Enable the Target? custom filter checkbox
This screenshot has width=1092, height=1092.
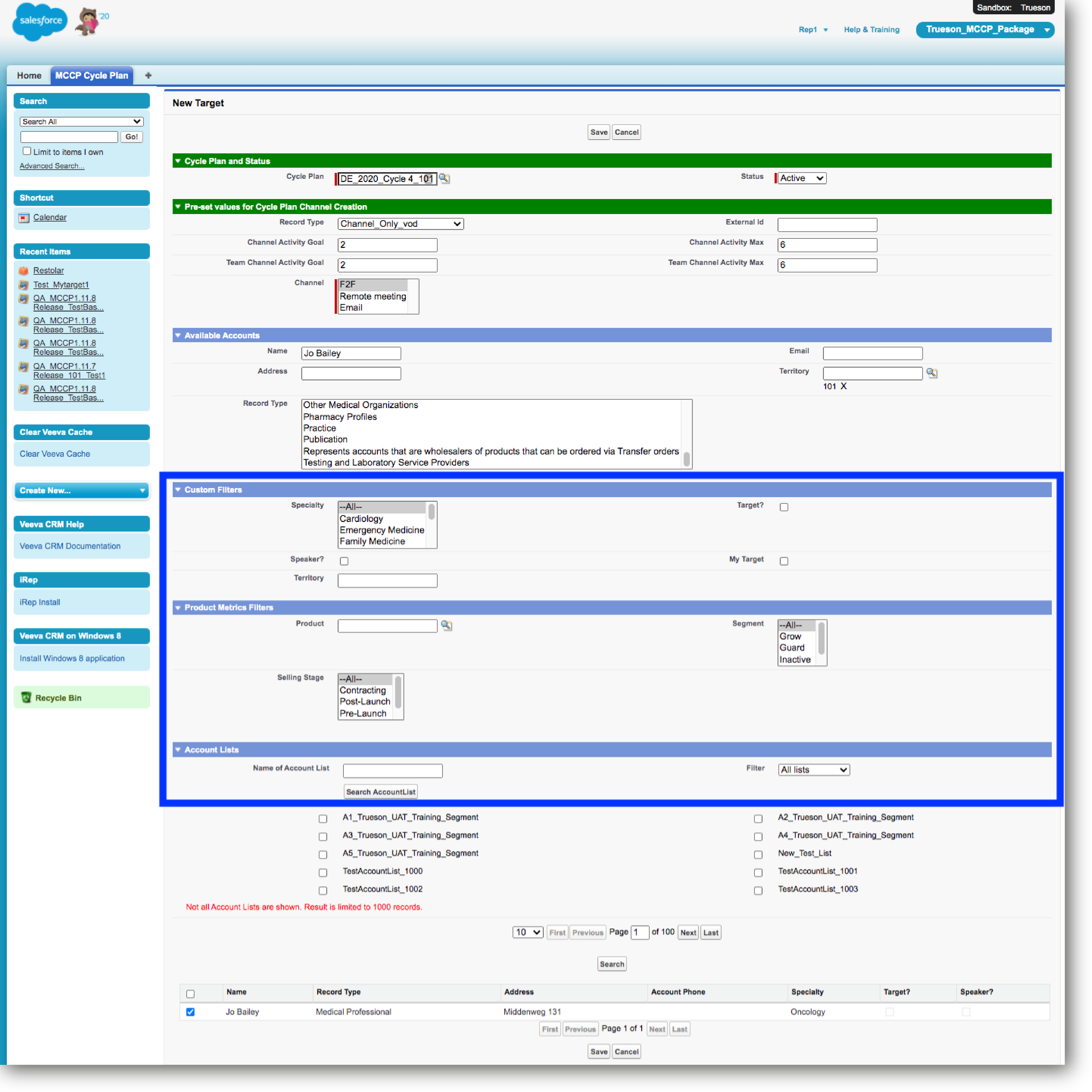pos(784,507)
